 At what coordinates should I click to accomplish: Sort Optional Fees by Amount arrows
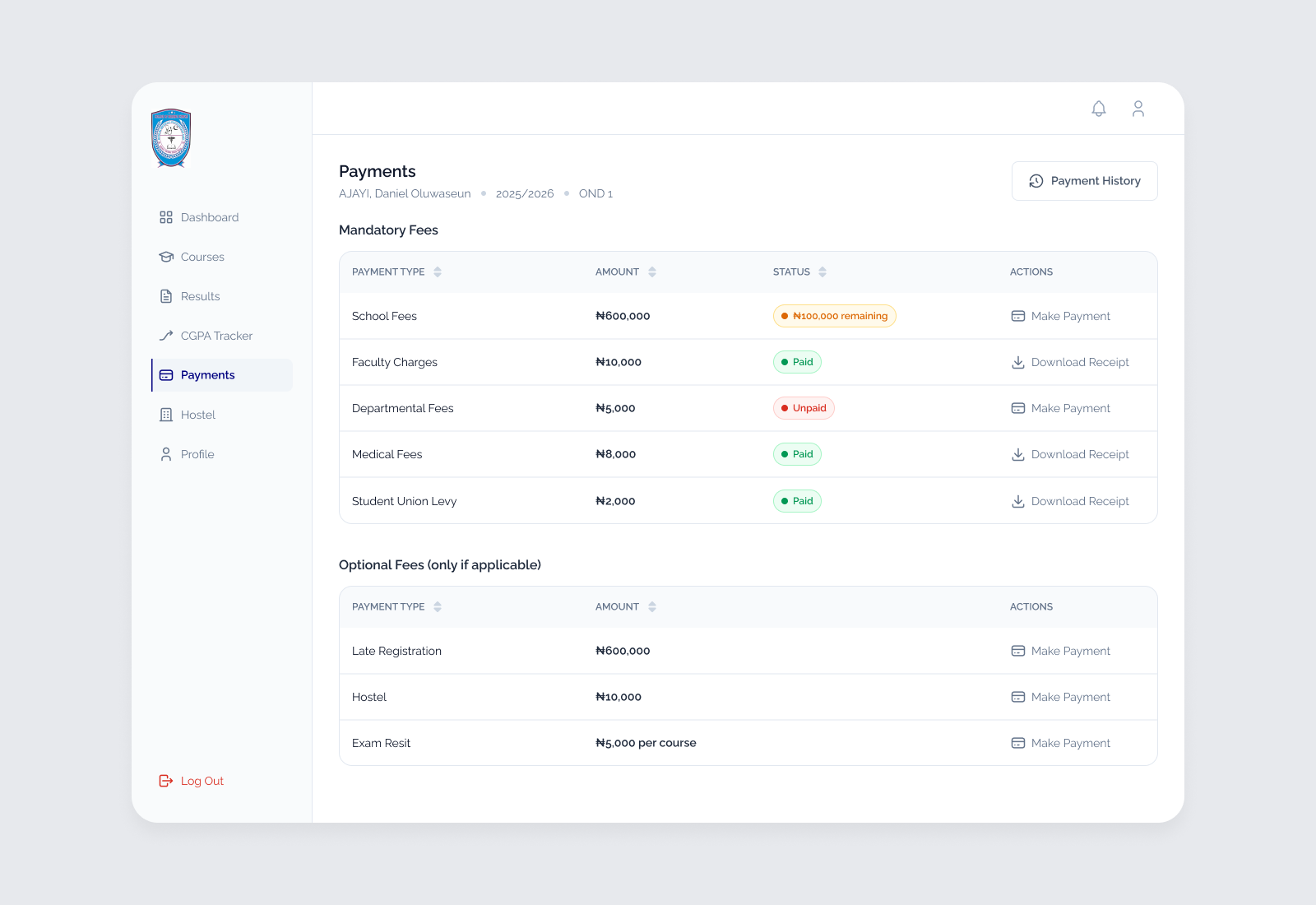(652, 606)
